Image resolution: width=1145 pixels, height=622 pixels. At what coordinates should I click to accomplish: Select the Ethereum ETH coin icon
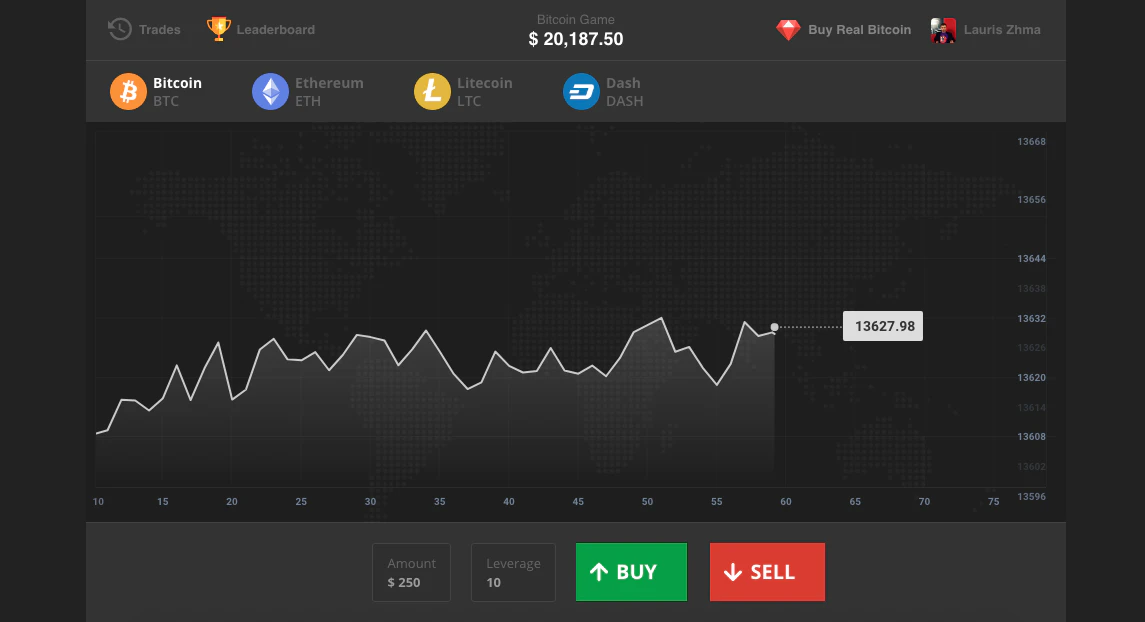pyautogui.click(x=270, y=91)
